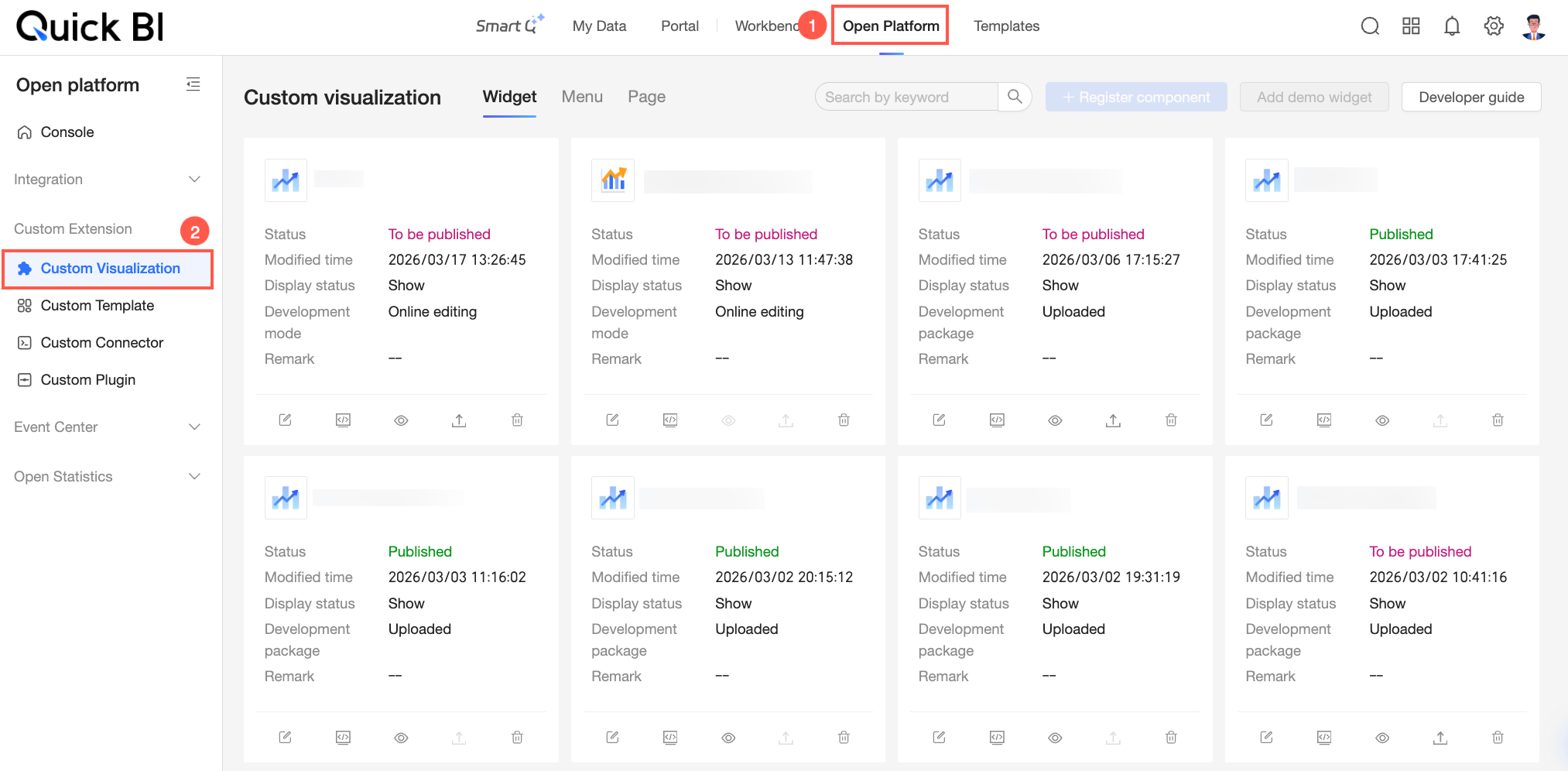Screen dimensions: 1568x771
Task: Go to My Data
Action: (599, 26)
